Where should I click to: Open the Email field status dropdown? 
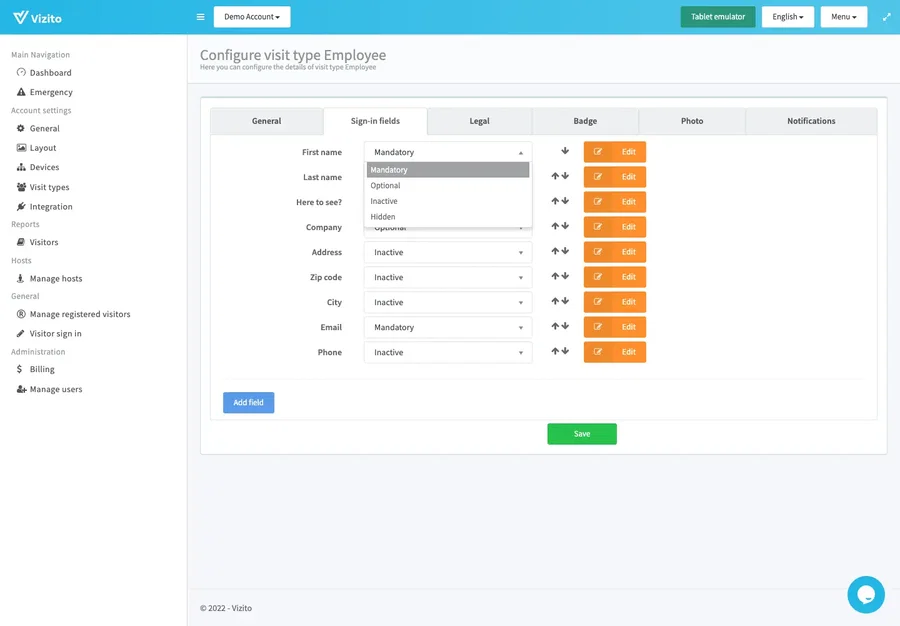tap(447, 327)
